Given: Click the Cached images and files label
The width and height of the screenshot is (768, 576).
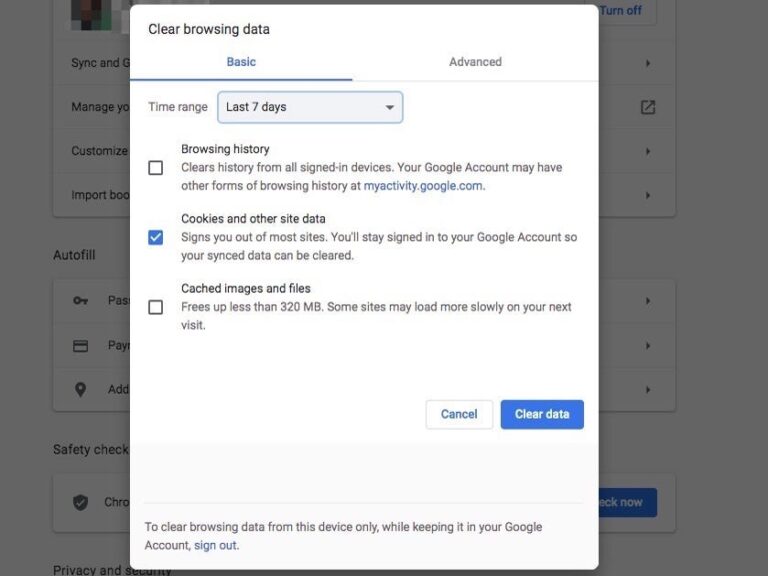Looking at the screenshot, I should pyautogui.click(x=246, y=288).
